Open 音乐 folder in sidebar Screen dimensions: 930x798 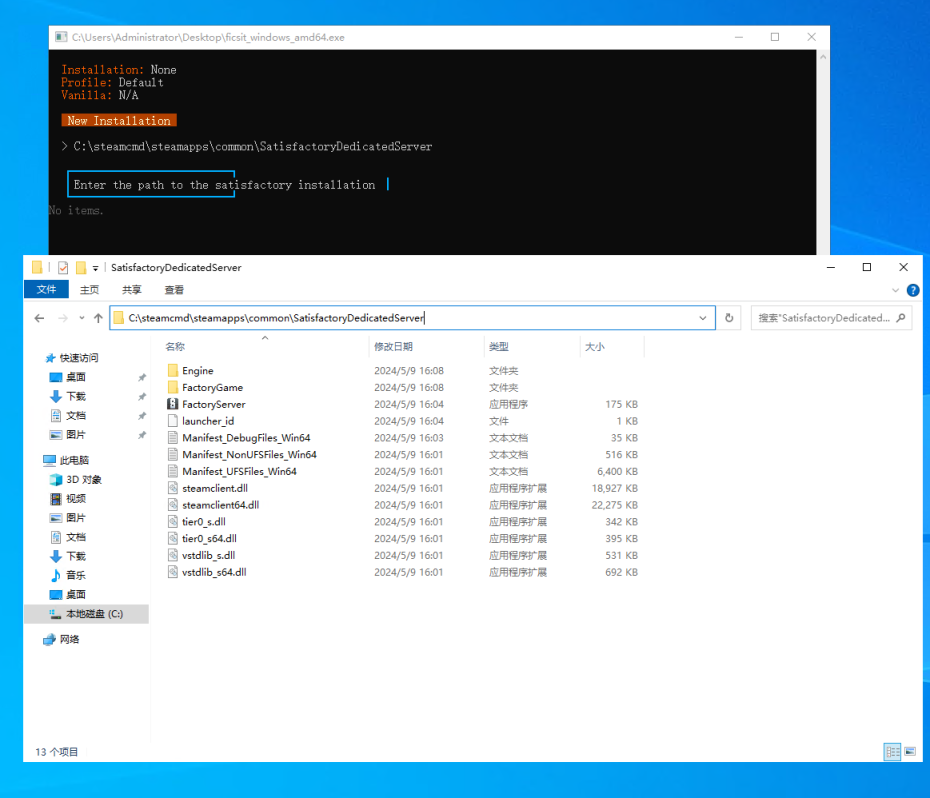pyautogui.click(x=75, y=576)
